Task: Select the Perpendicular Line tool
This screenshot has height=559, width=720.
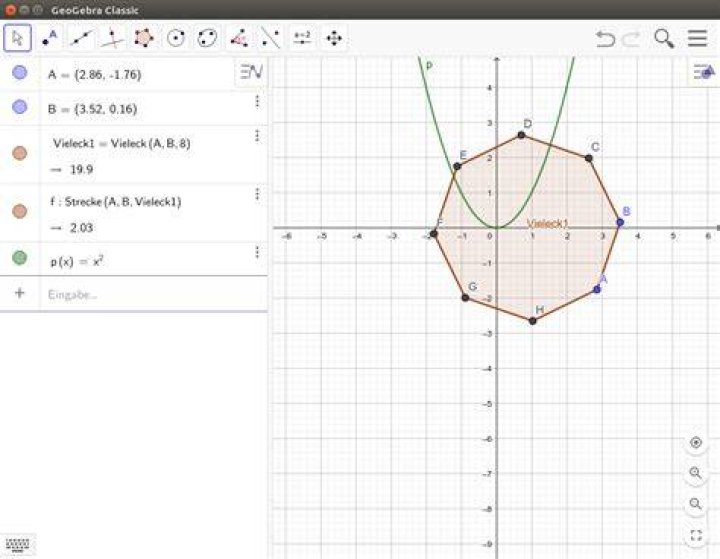Action: click(x=112, y=38)
